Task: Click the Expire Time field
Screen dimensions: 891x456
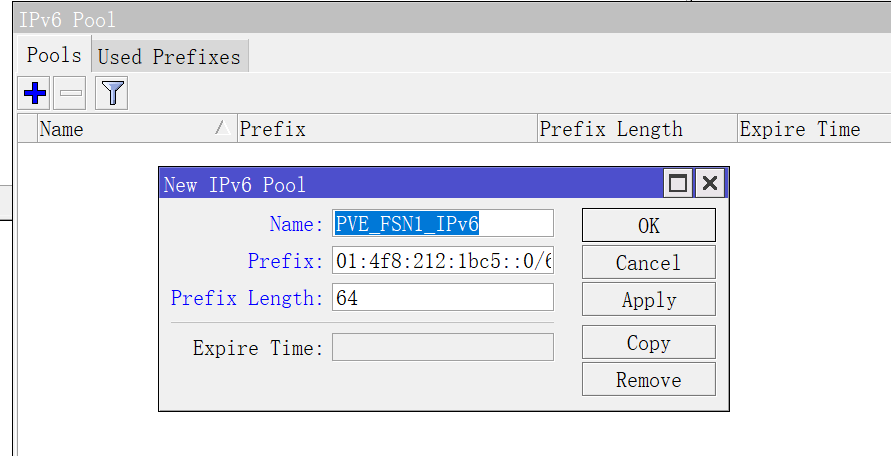Action: coord(442,348)
